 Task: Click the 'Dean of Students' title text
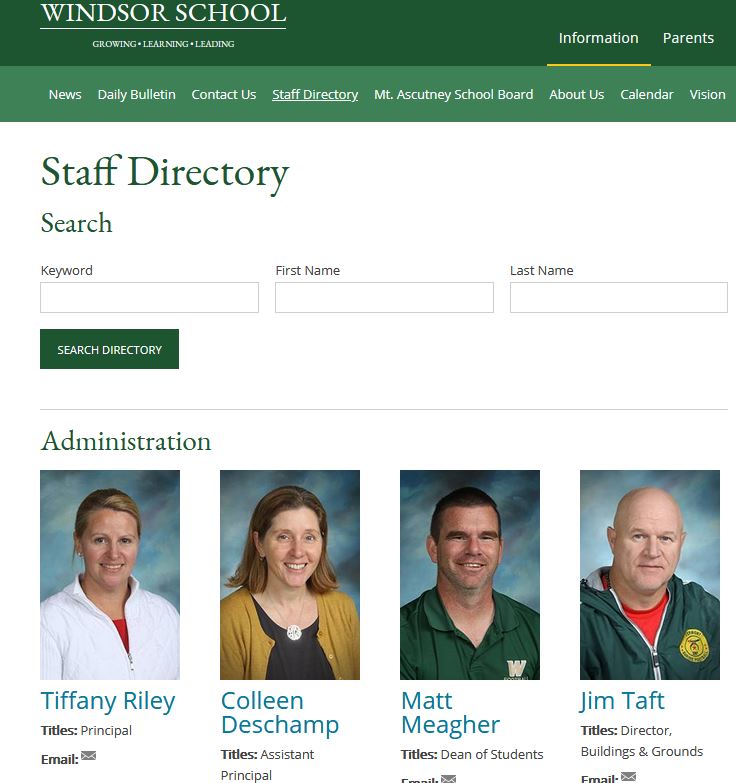[x=492, y=755]
